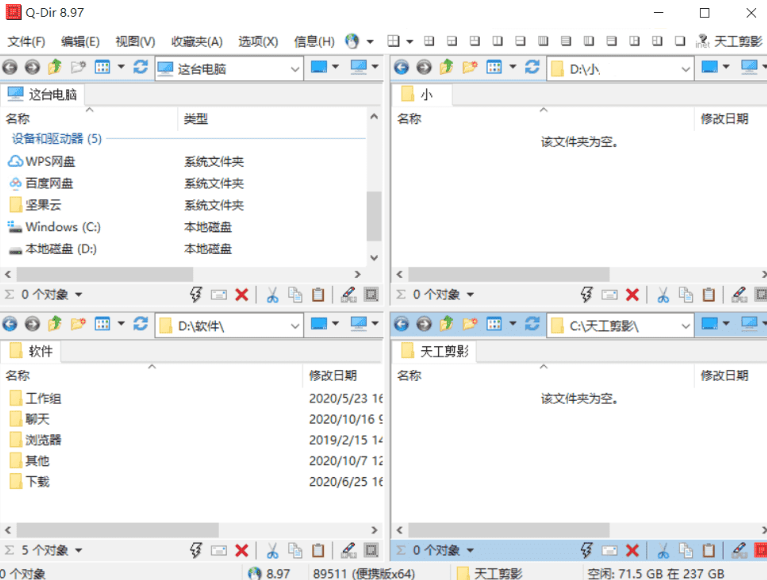This screenshot has height=580, width=767.
Task: Open the 0 个对象 dropdown in the top-left pane
Action: [x=78, y=295]
